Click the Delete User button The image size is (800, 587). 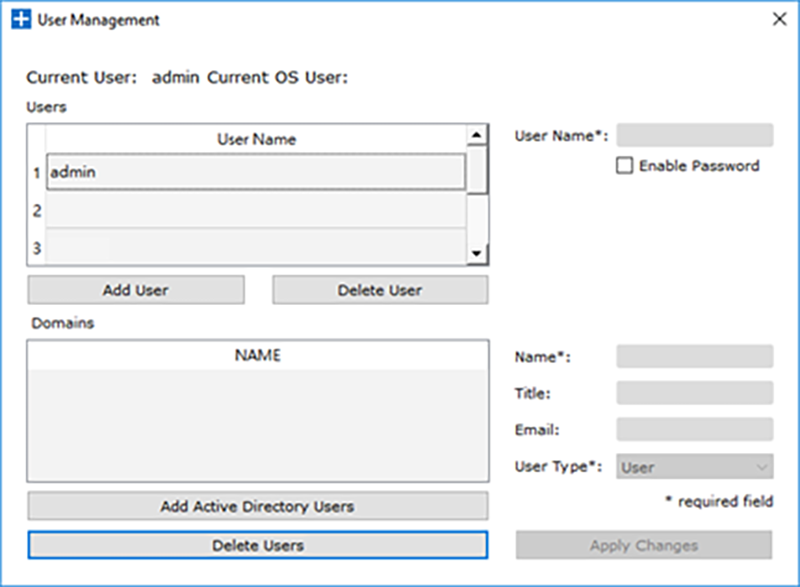(x=380, y=290)
